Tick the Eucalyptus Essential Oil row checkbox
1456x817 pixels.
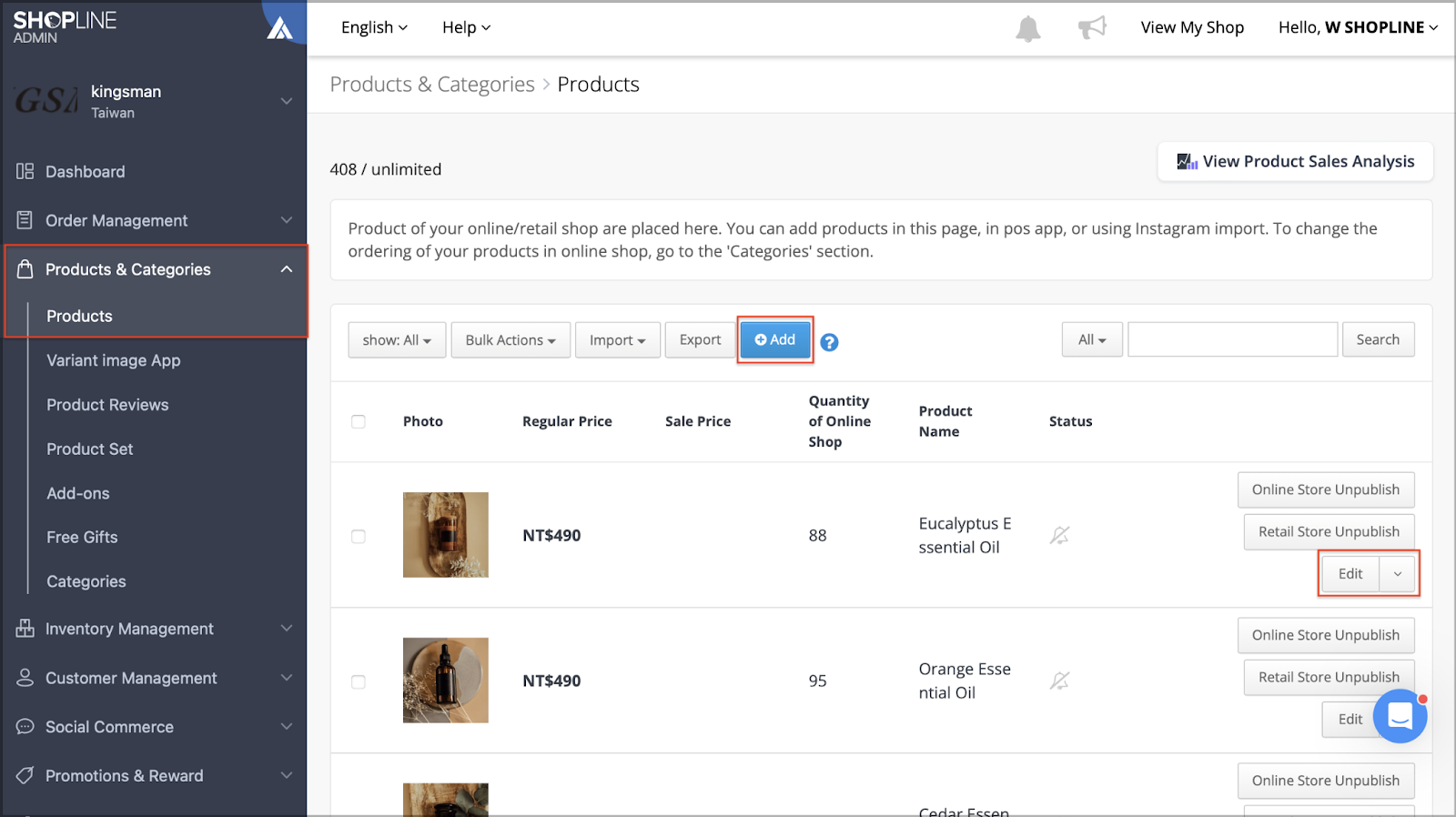click(x=359, y=536)
